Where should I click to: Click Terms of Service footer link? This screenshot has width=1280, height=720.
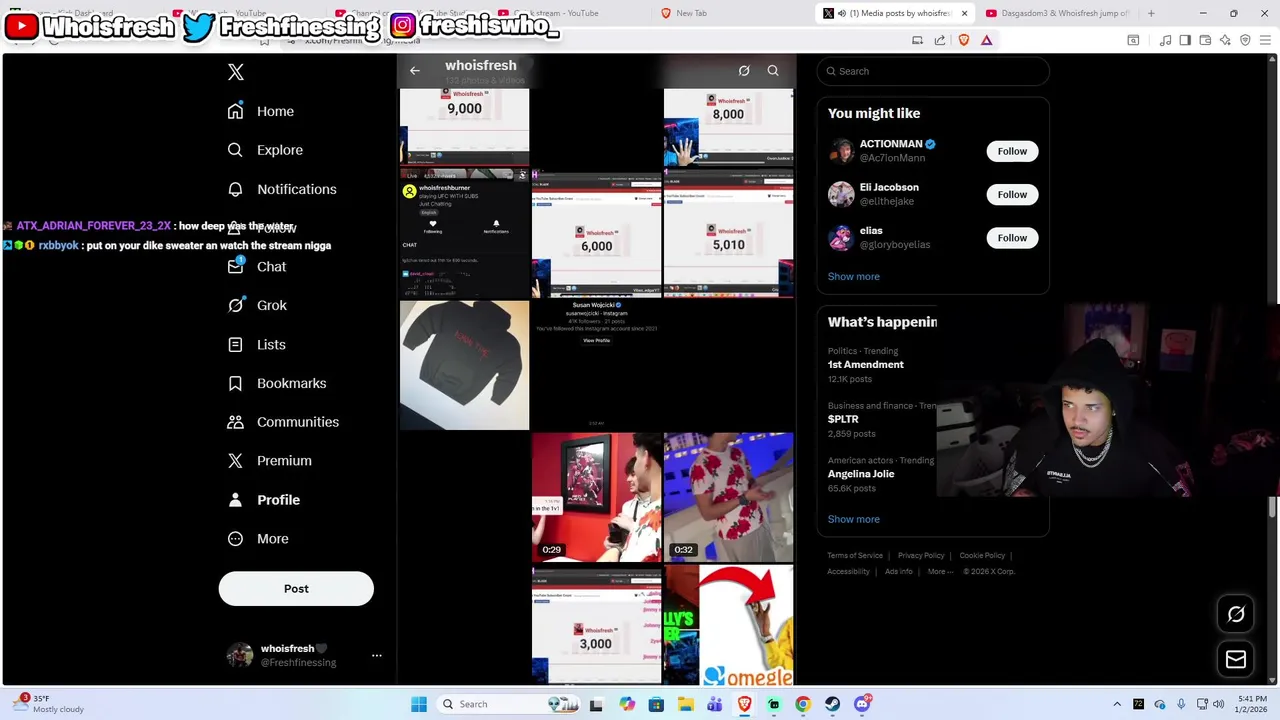point(855,556)
